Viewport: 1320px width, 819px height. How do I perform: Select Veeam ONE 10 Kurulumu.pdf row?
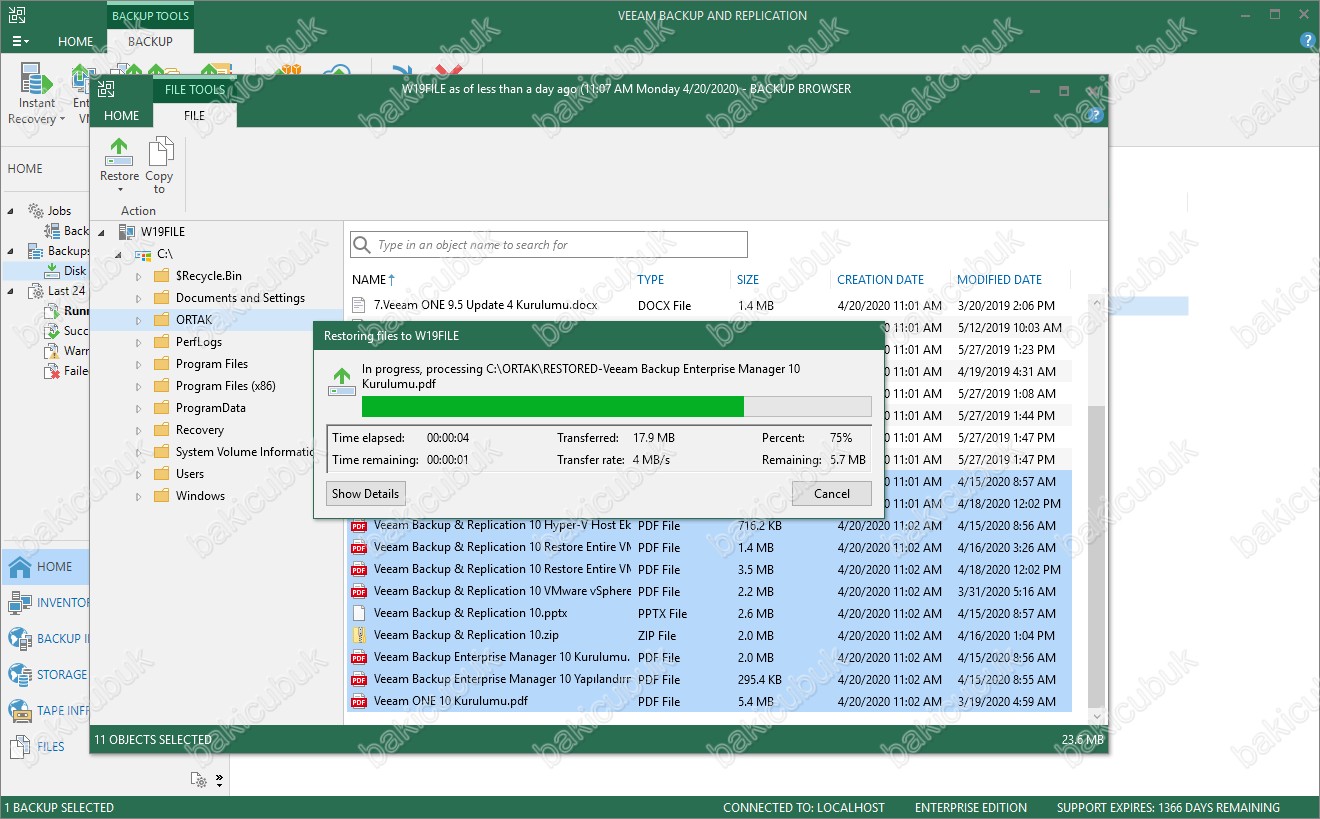coord(710,701)
